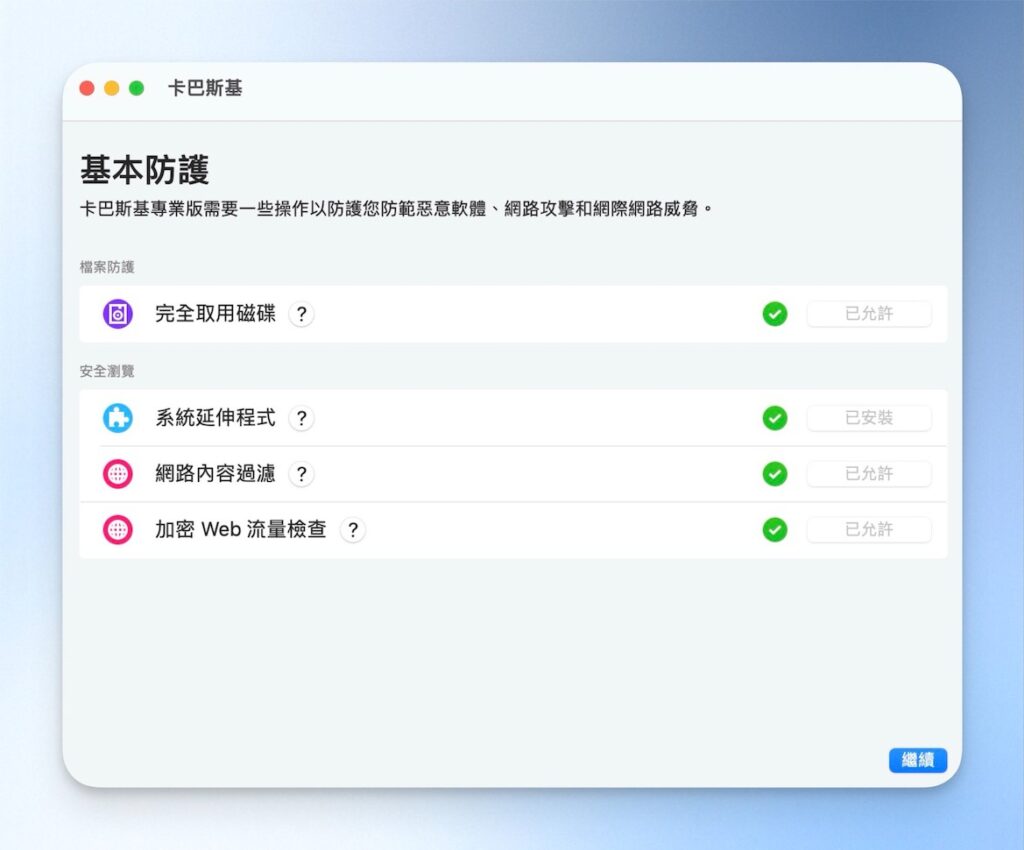This screenshot has height=850, width=1024.
Task: Click the green checkmark for 完全取用磁碟
Action: point(775,314)
